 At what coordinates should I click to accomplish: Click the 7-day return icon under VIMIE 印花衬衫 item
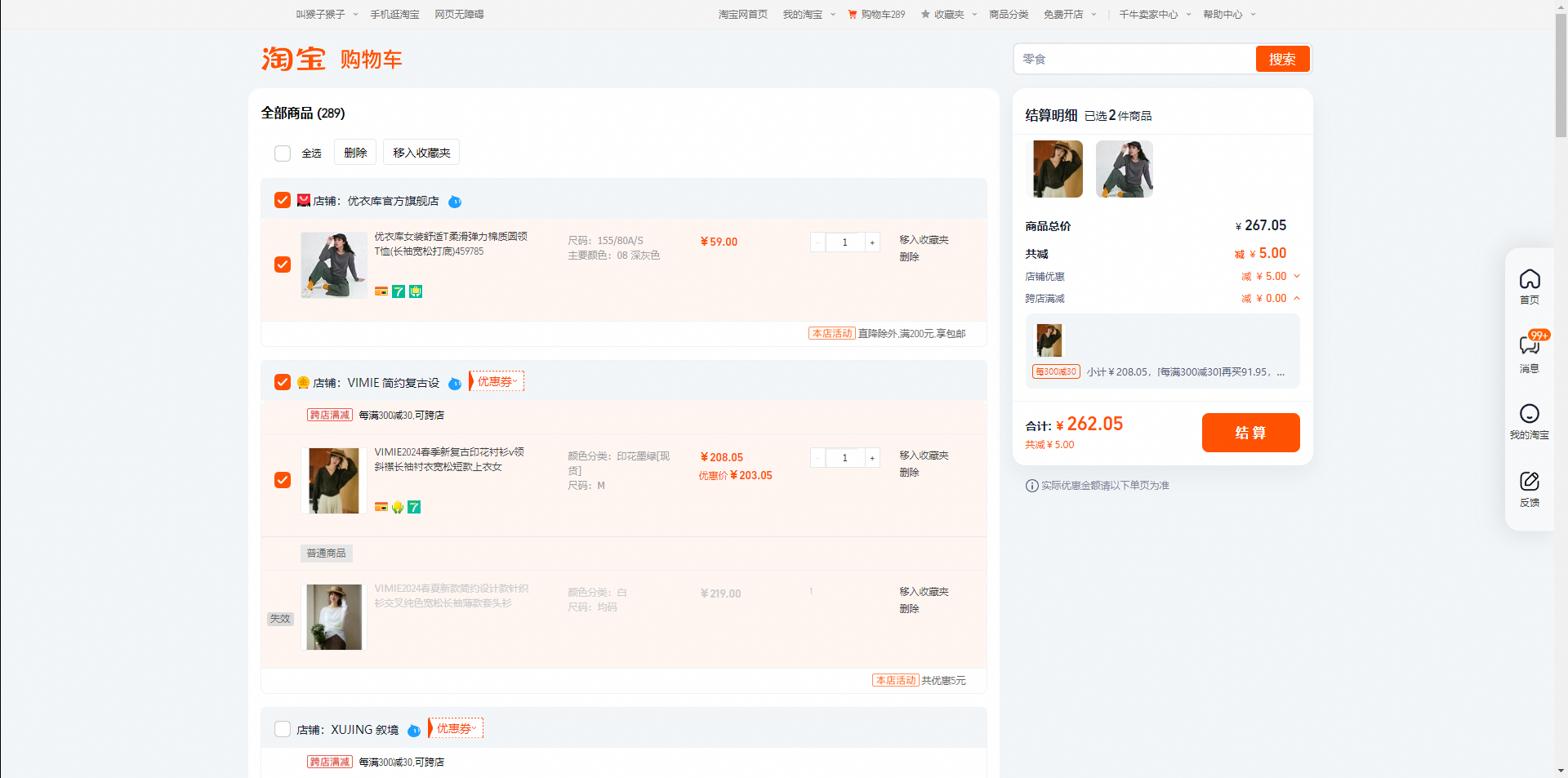[414, 507]
